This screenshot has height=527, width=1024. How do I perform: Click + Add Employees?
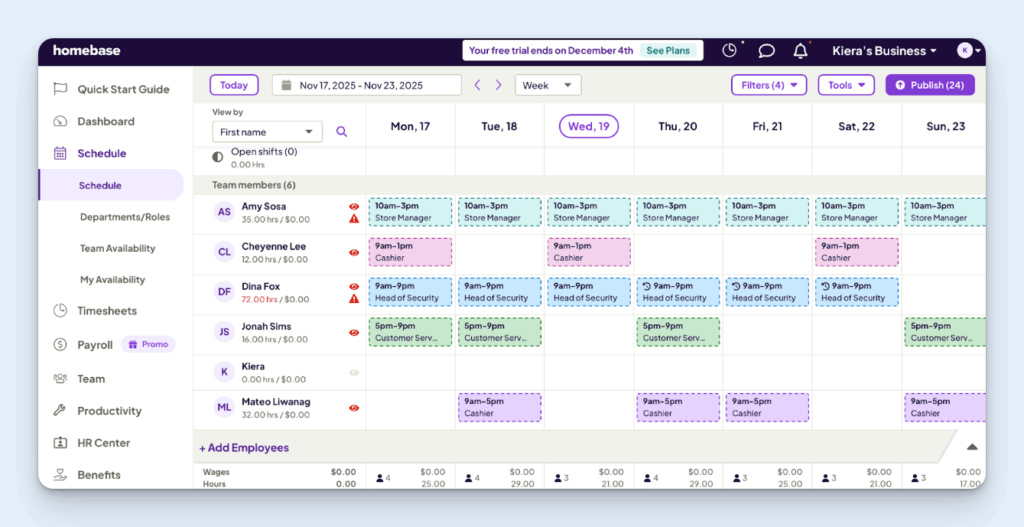[x=244, y=447]
